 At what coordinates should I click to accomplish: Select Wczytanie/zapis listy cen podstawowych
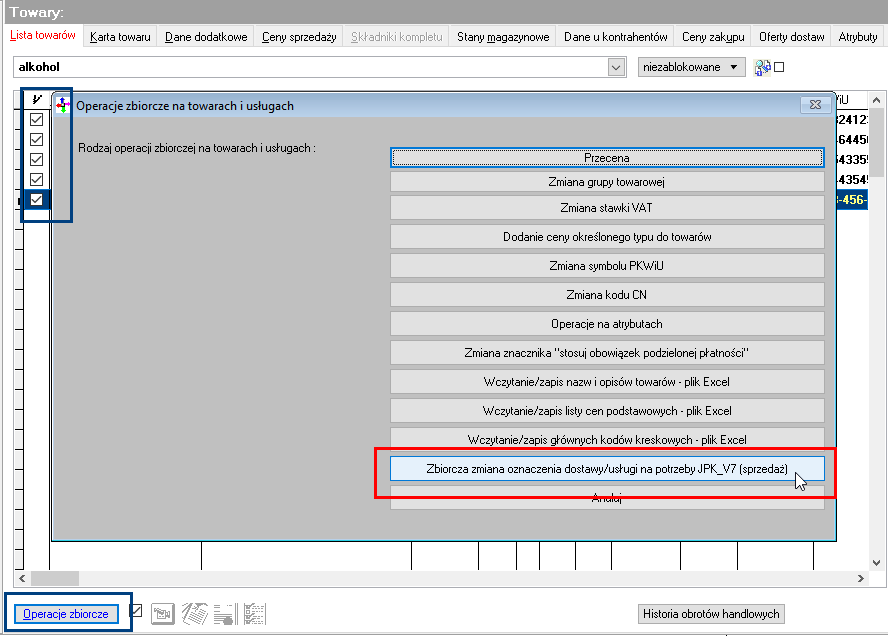click(x=607, y=411)
